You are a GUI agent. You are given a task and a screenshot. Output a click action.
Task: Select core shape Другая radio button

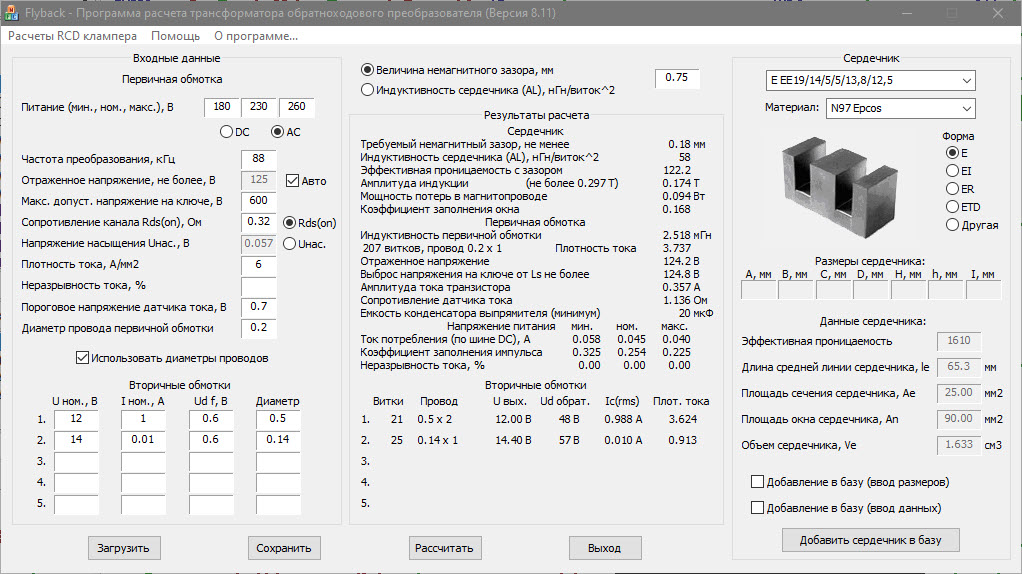(952, 225)
